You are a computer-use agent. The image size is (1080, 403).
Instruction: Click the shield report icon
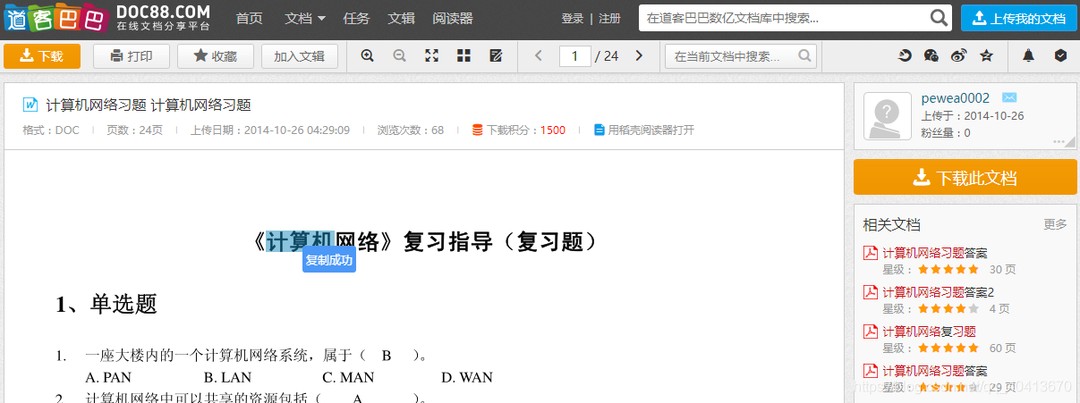coord(1060,56)
